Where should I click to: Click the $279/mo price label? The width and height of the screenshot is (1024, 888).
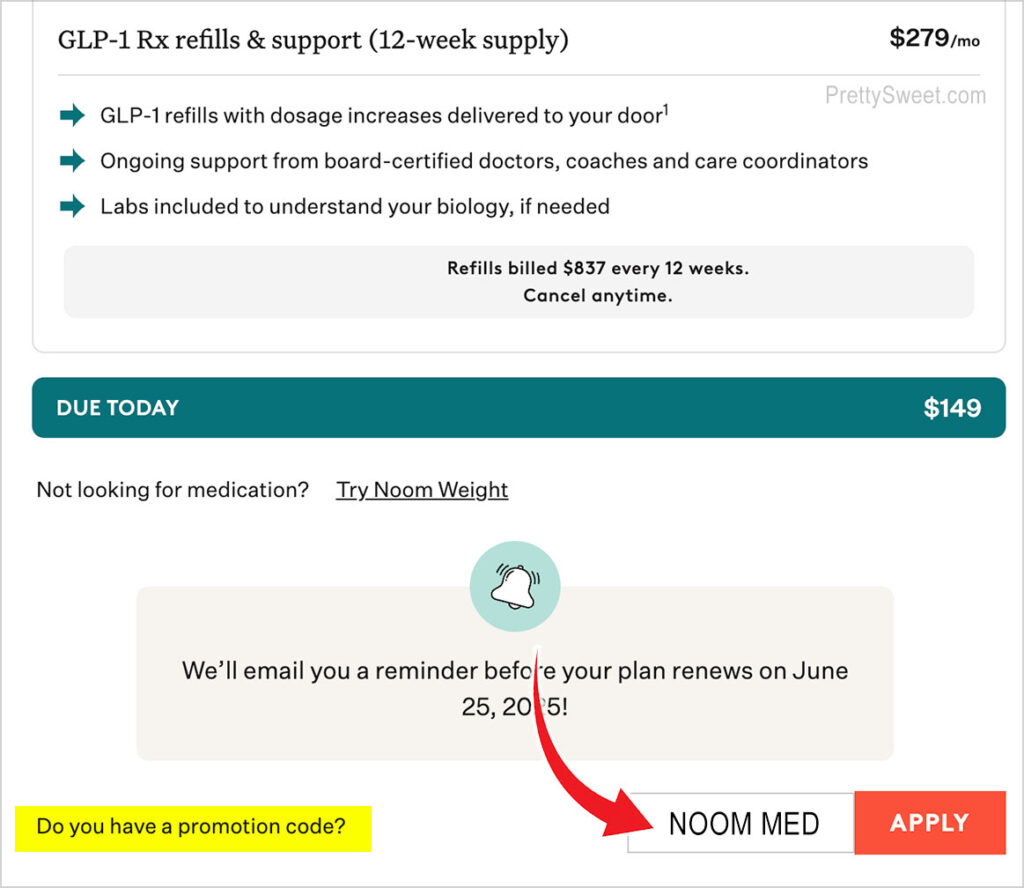935,38
